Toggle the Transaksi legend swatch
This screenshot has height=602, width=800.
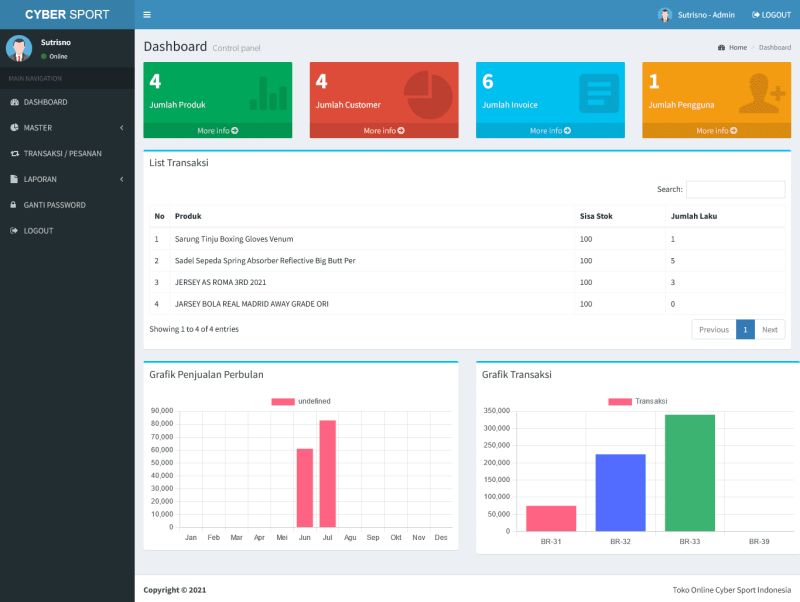tap(620, 402)
